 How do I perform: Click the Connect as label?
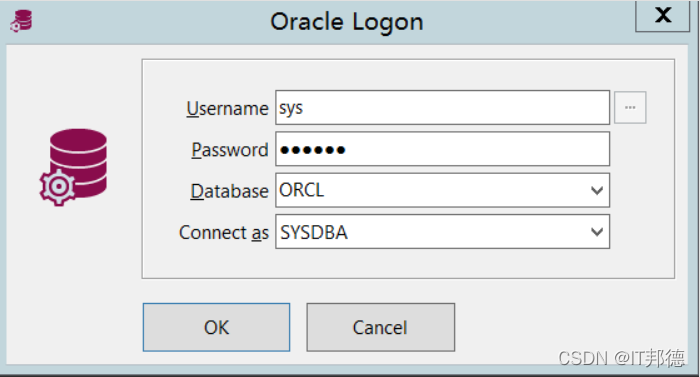click(x=224, y=232)
